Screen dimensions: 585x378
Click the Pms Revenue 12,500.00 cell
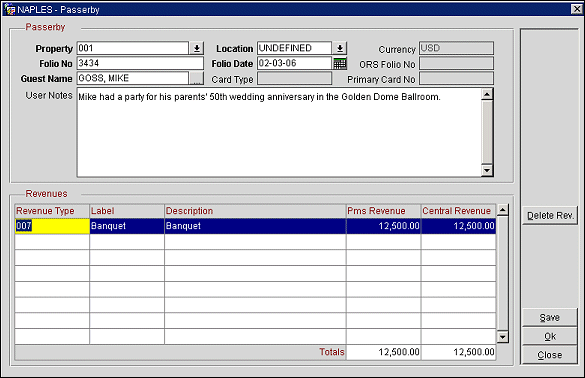click(384, 226)
